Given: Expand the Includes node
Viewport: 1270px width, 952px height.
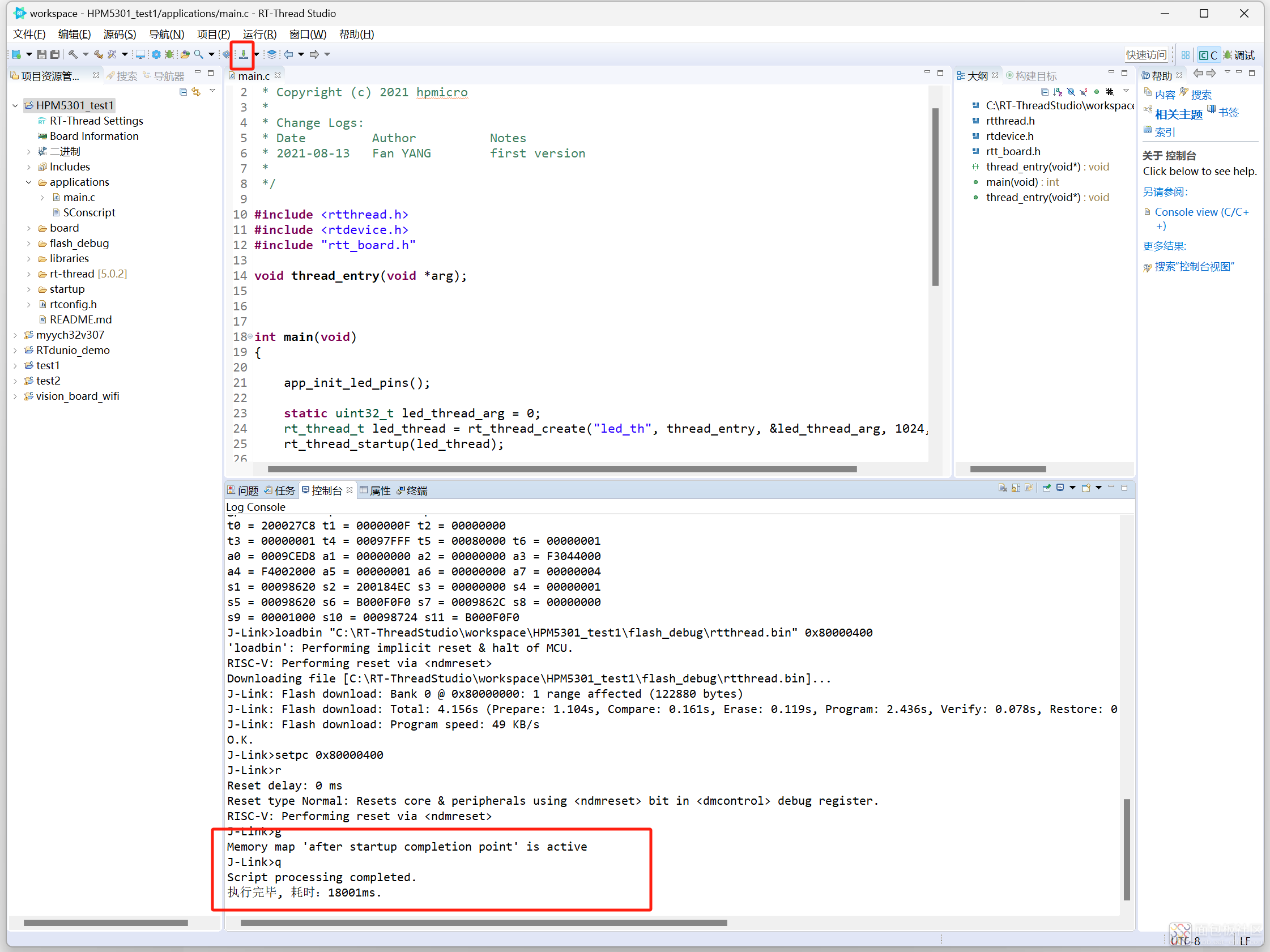Looking at the screenshot, I should click(x=29, y=167).
